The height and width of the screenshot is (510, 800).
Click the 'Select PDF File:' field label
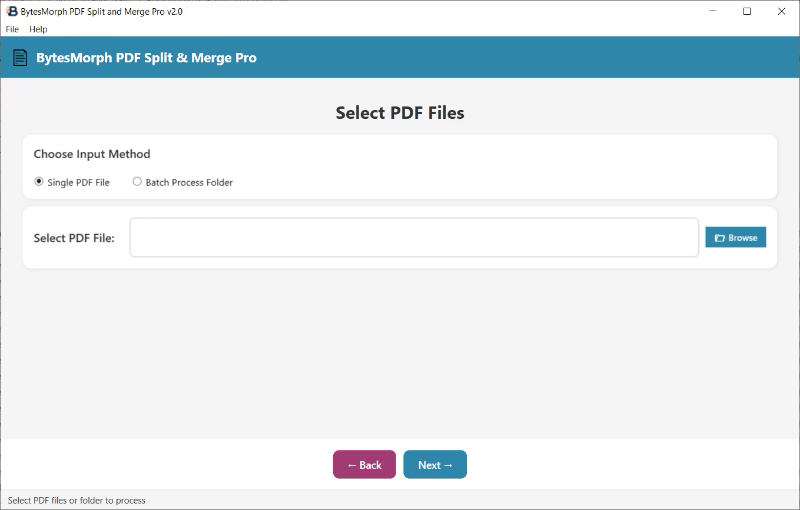[74, 238]
